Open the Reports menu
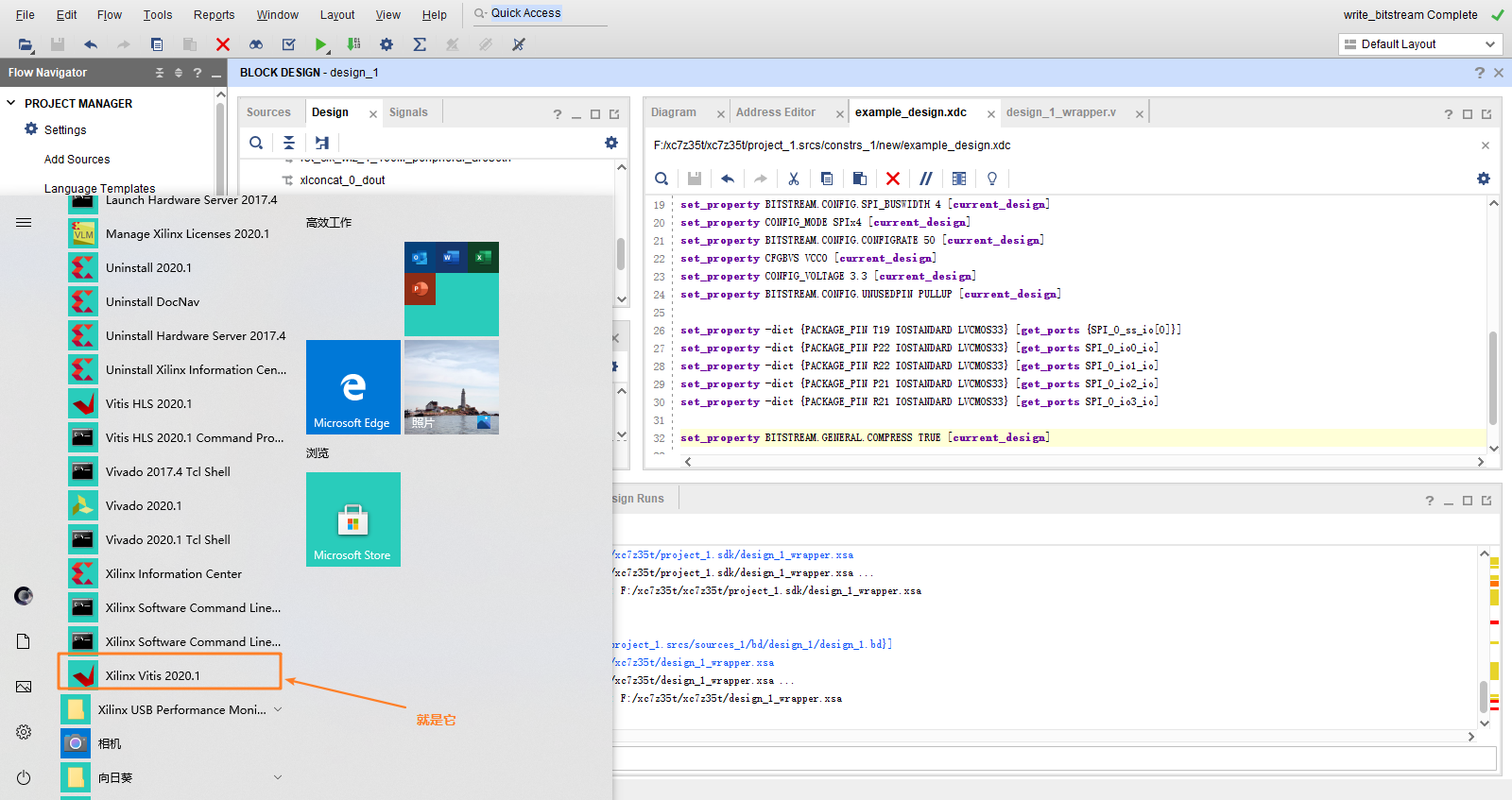This screenshot has height=800, width=1512. coord(215,15)
